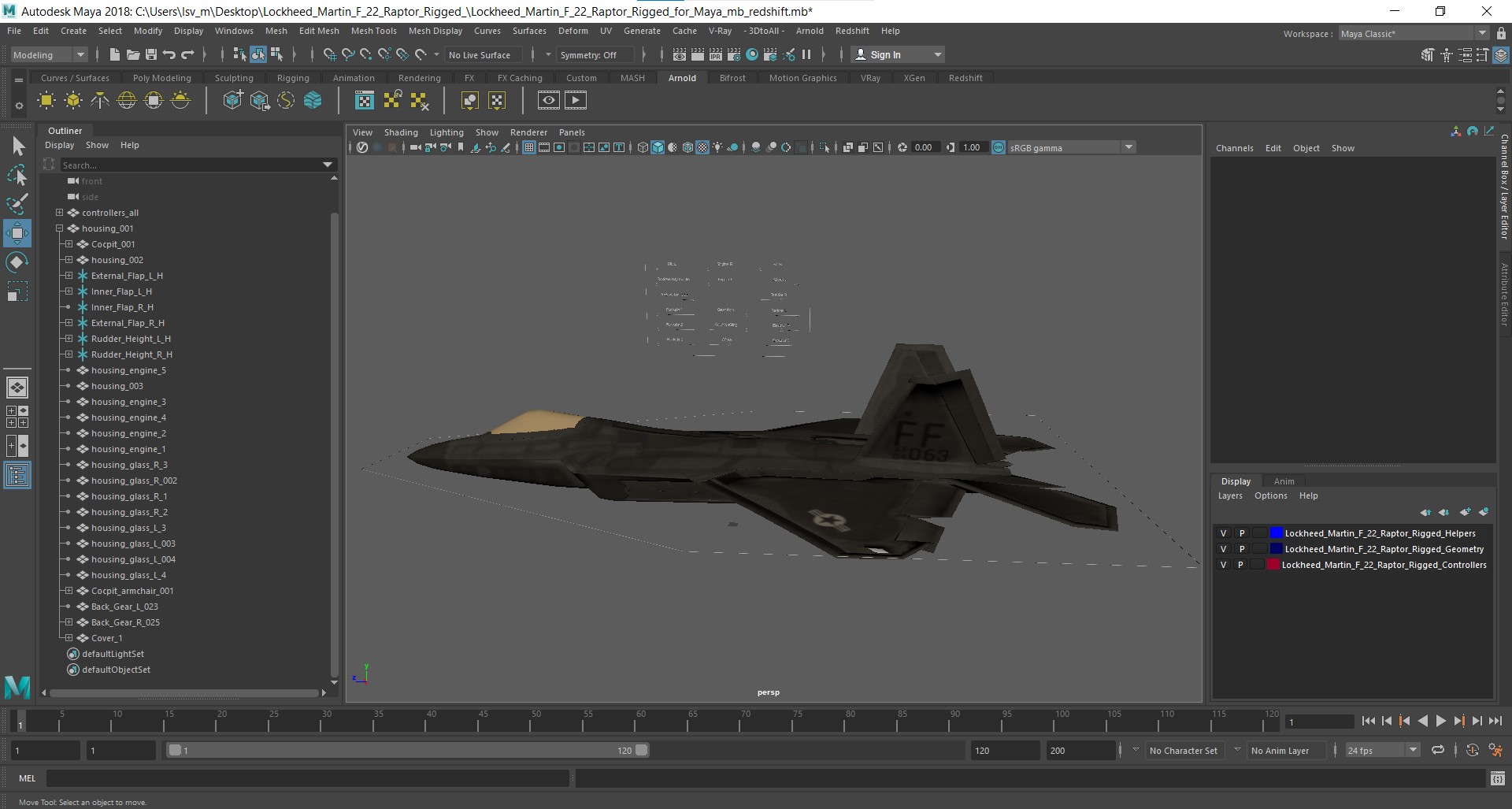Click No Live Surface field
Viewport: 1512px width, 809px height.
pos(483,54)
